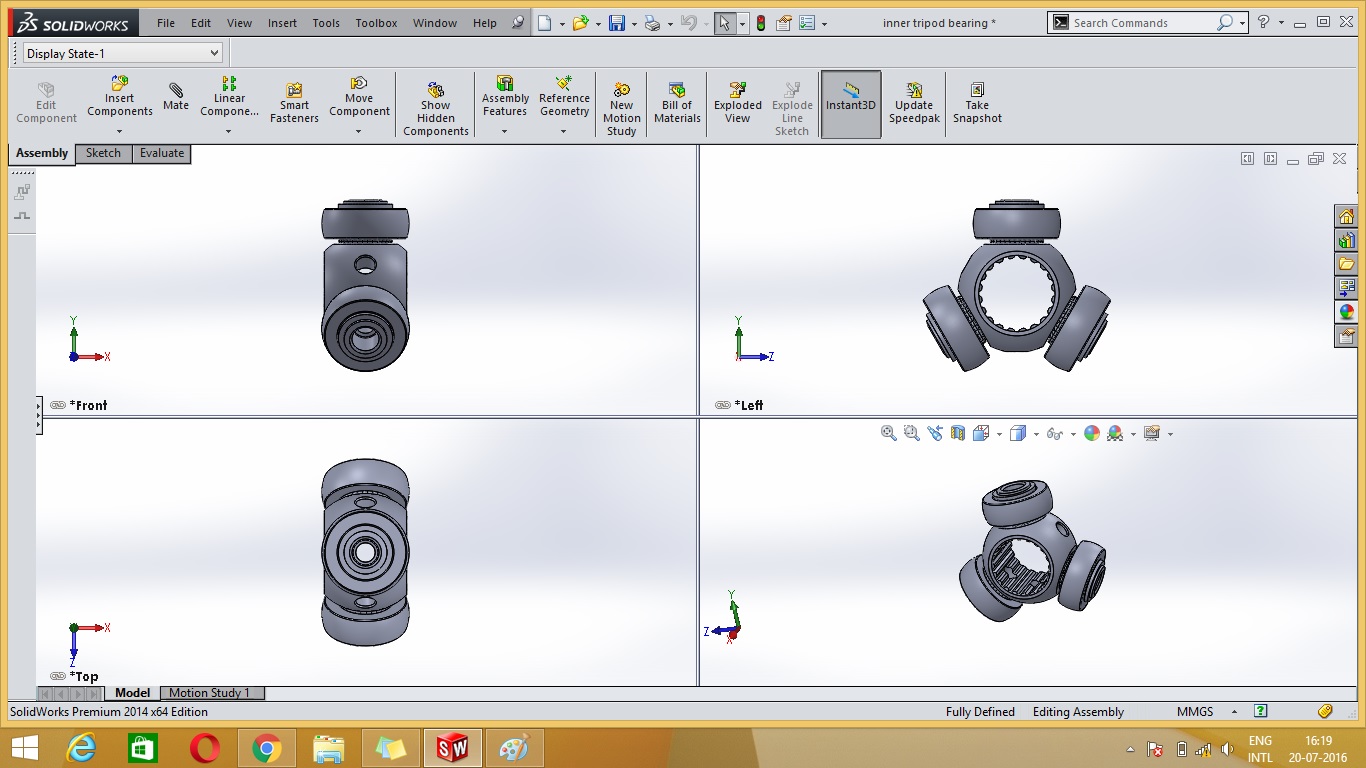The image size is (1366, 768).
Task: Toggle the link views icon beside *Front
Action: pos(57,405)
